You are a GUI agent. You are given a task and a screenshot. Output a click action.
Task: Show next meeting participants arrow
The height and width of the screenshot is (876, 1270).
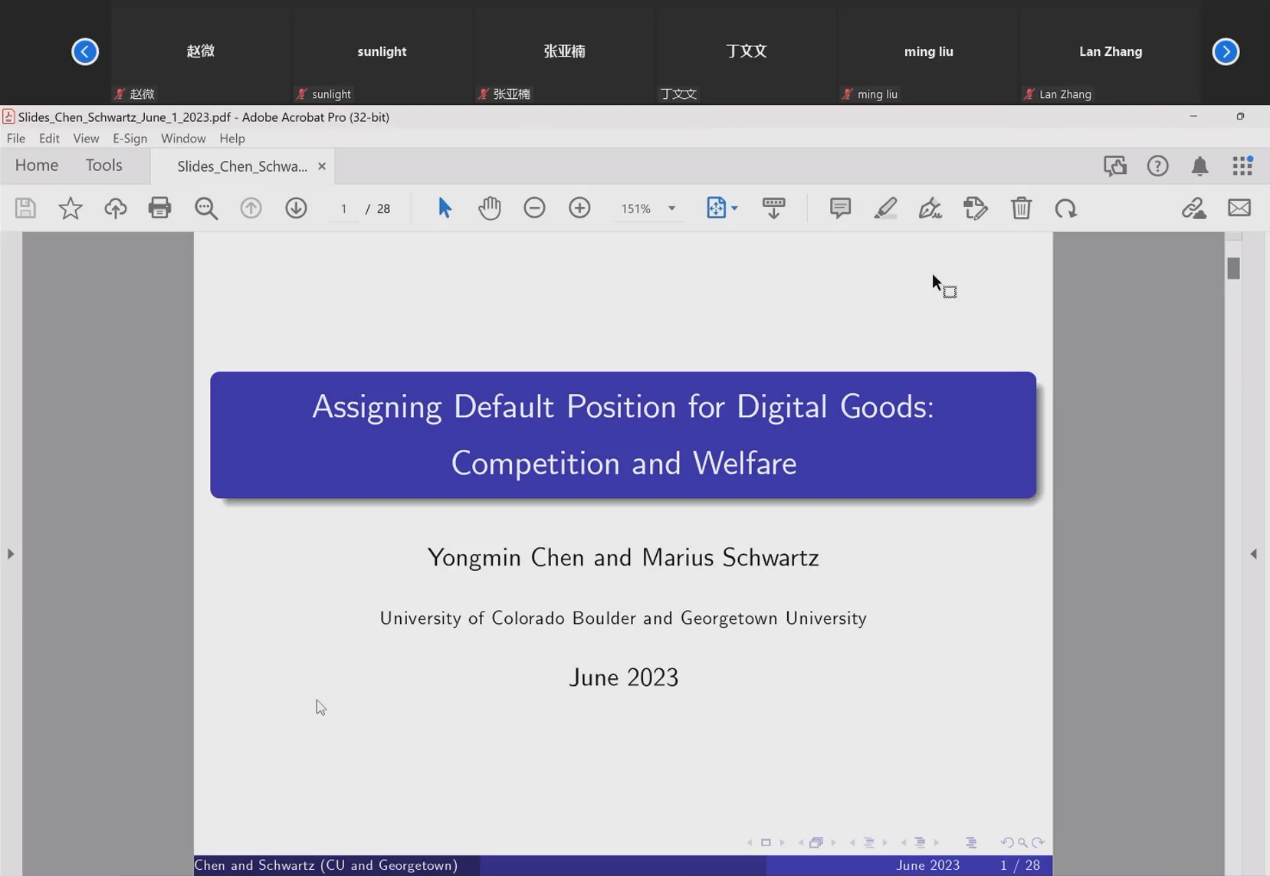click(x=1225, y=51)
